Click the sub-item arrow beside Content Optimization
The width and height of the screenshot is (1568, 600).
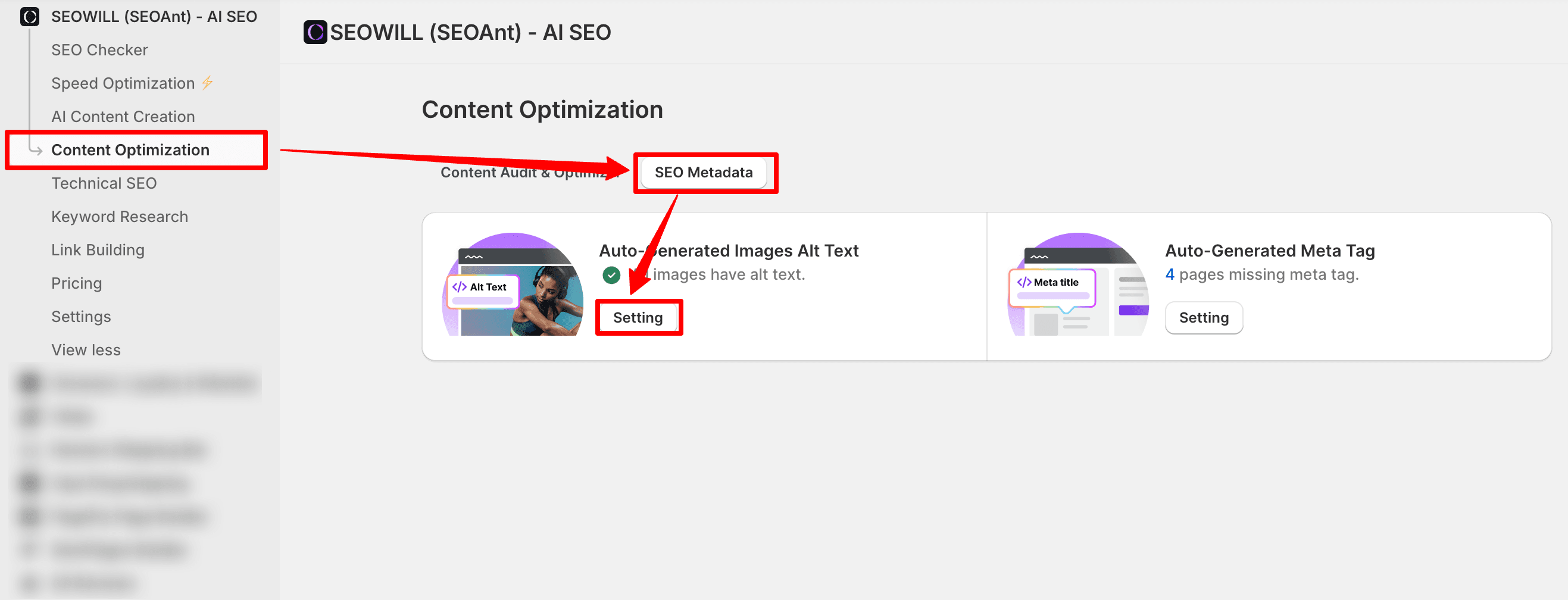click(x=35, y=149)
